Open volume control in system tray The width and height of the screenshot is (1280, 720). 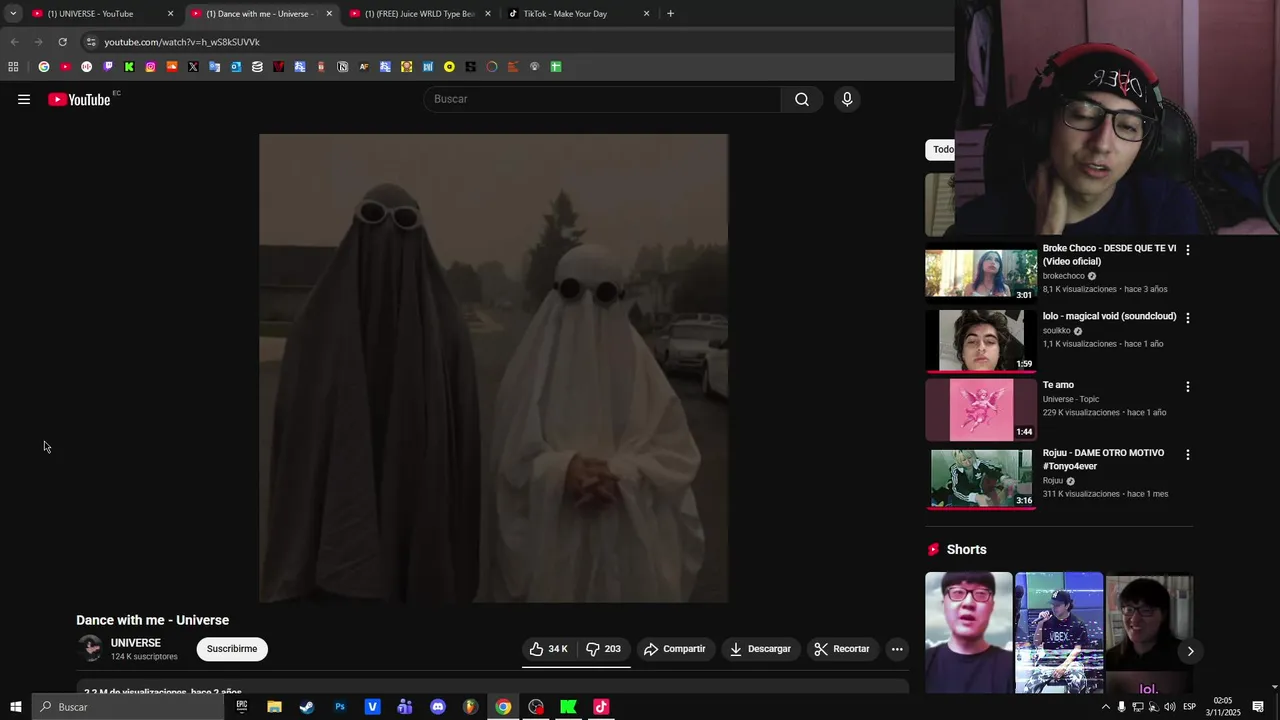(1169, 707)
